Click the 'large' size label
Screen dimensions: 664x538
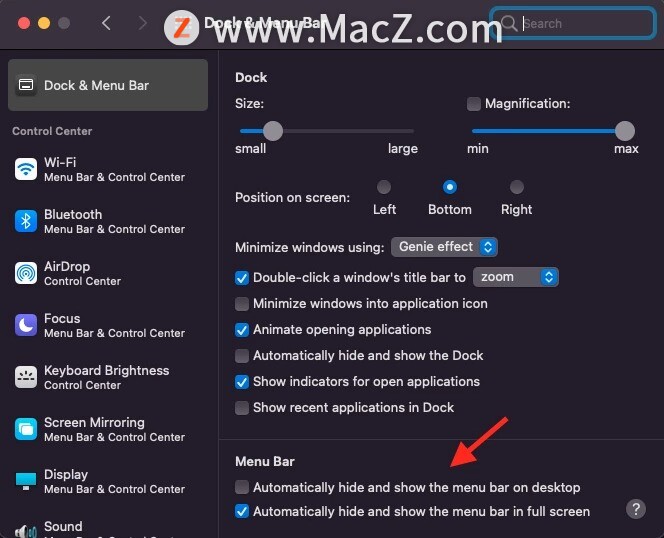[x=403, y=149]
